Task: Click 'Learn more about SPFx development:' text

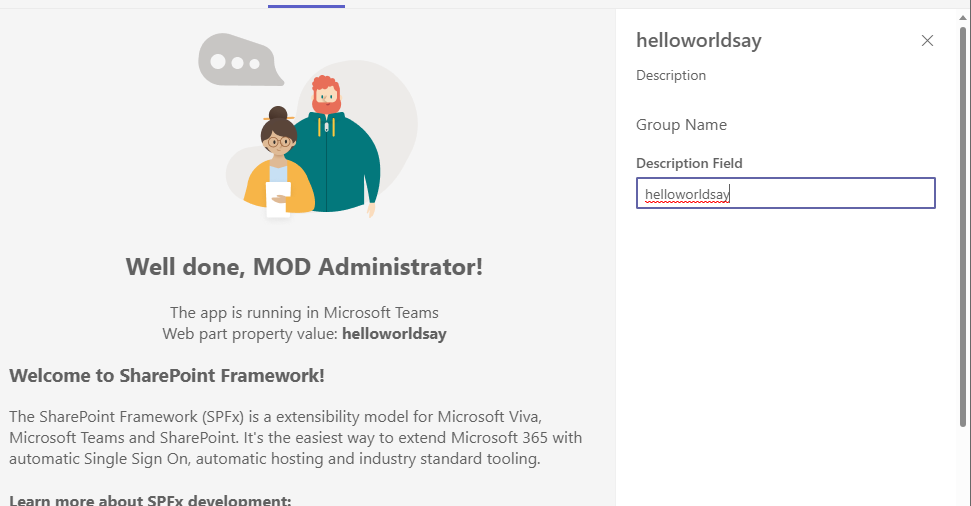Action: pyautogui.click(x=150, y=500)
